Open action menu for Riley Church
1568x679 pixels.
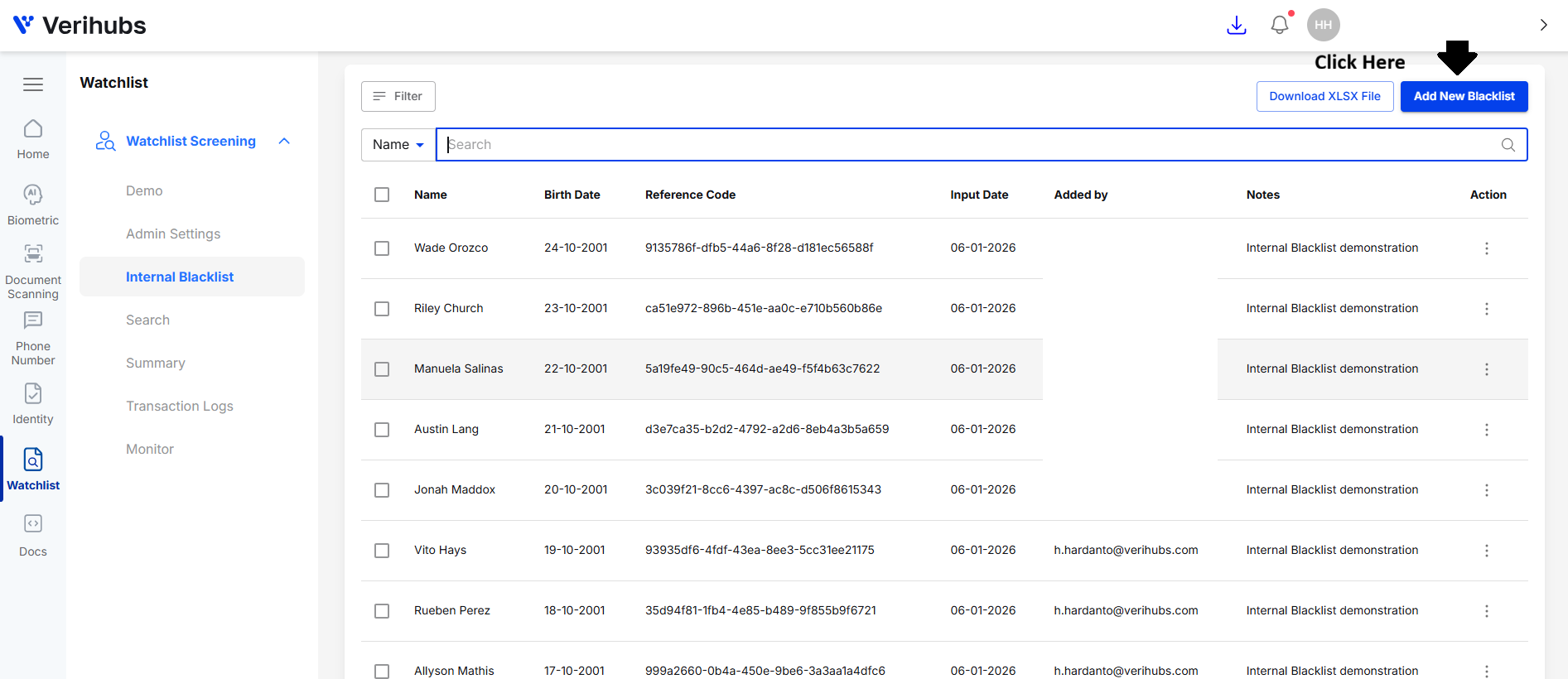pos(1487,309)
